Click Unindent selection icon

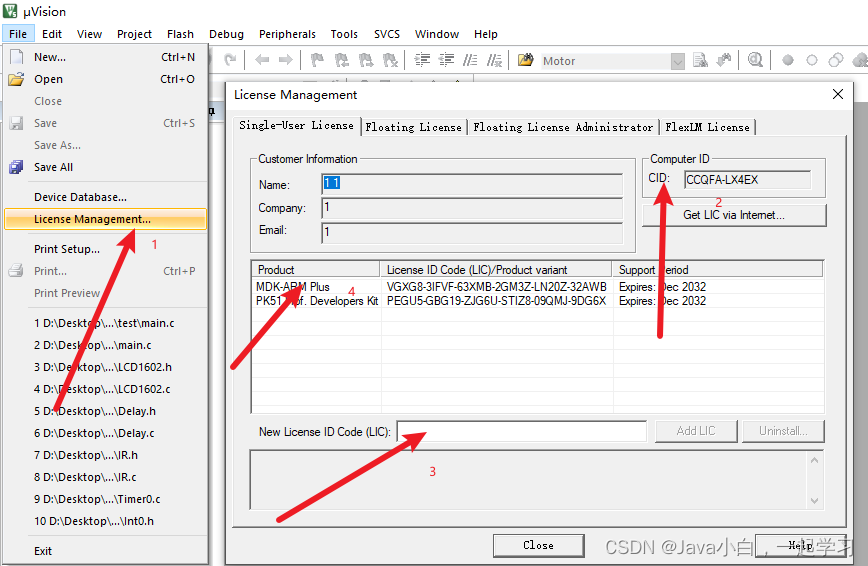(446, 60)
